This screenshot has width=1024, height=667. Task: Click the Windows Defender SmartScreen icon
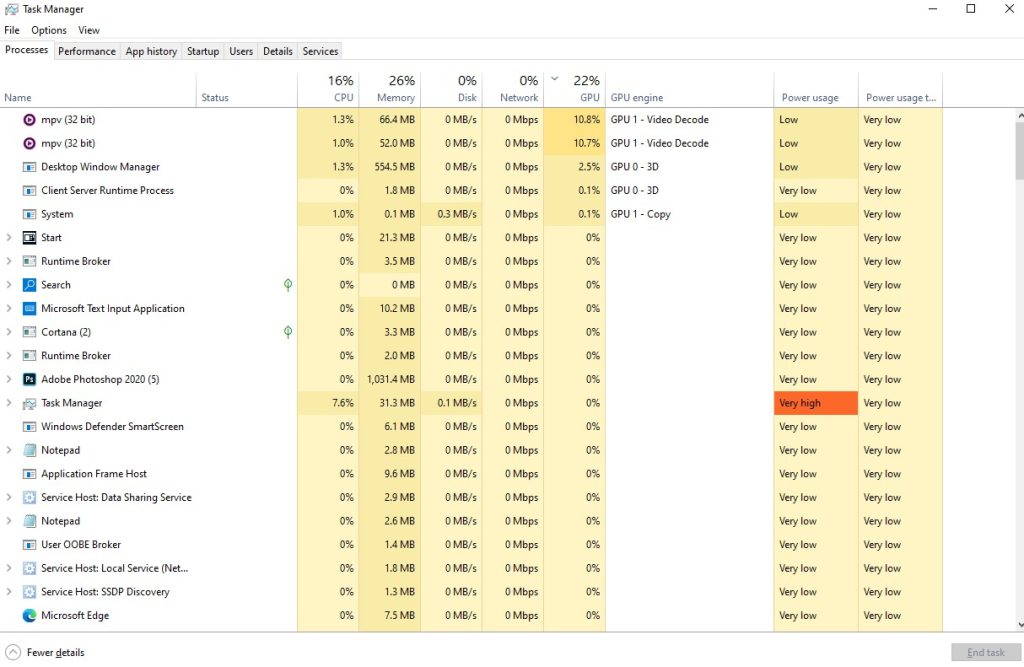click(x=29, y=427)
